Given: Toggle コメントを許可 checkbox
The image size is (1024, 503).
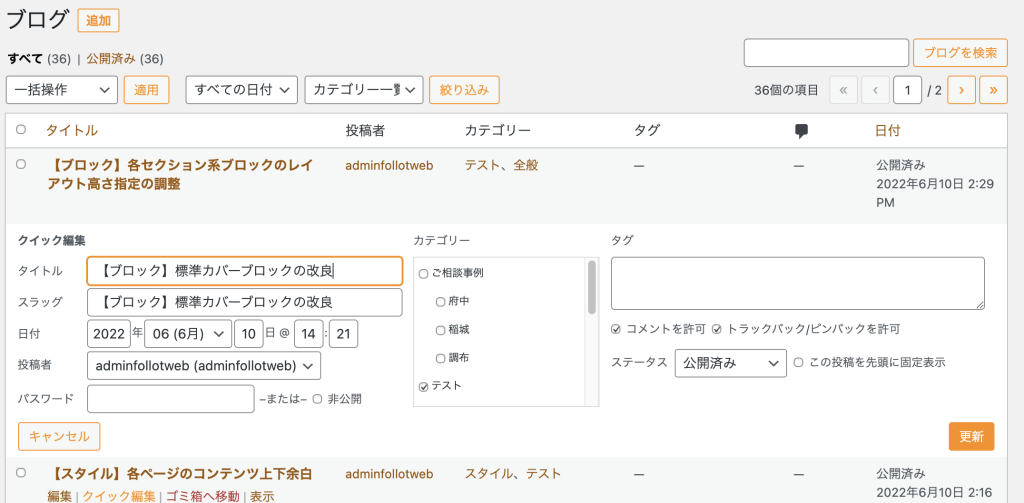Looking at the screenshot, I should [616, 329].
